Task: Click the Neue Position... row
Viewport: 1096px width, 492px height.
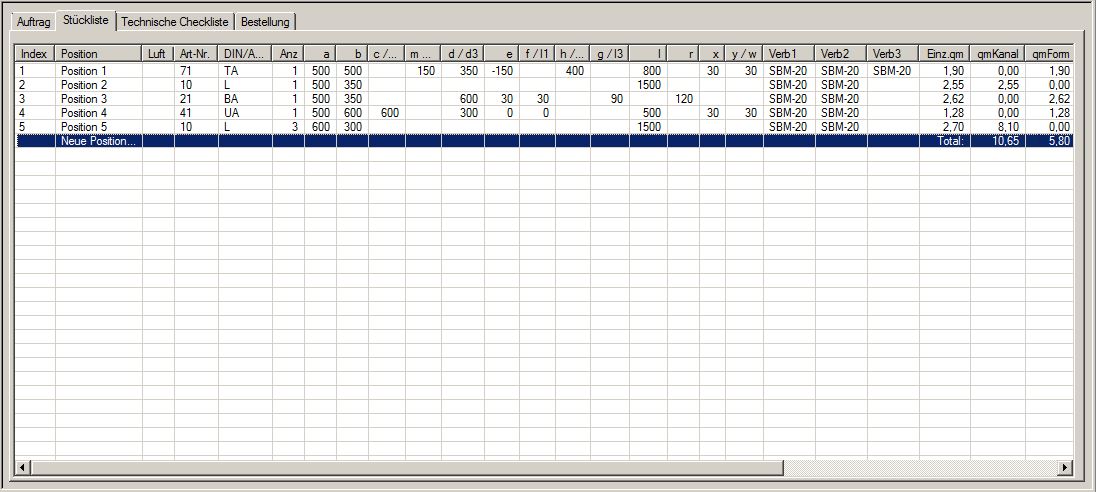Action: [97, 141]
